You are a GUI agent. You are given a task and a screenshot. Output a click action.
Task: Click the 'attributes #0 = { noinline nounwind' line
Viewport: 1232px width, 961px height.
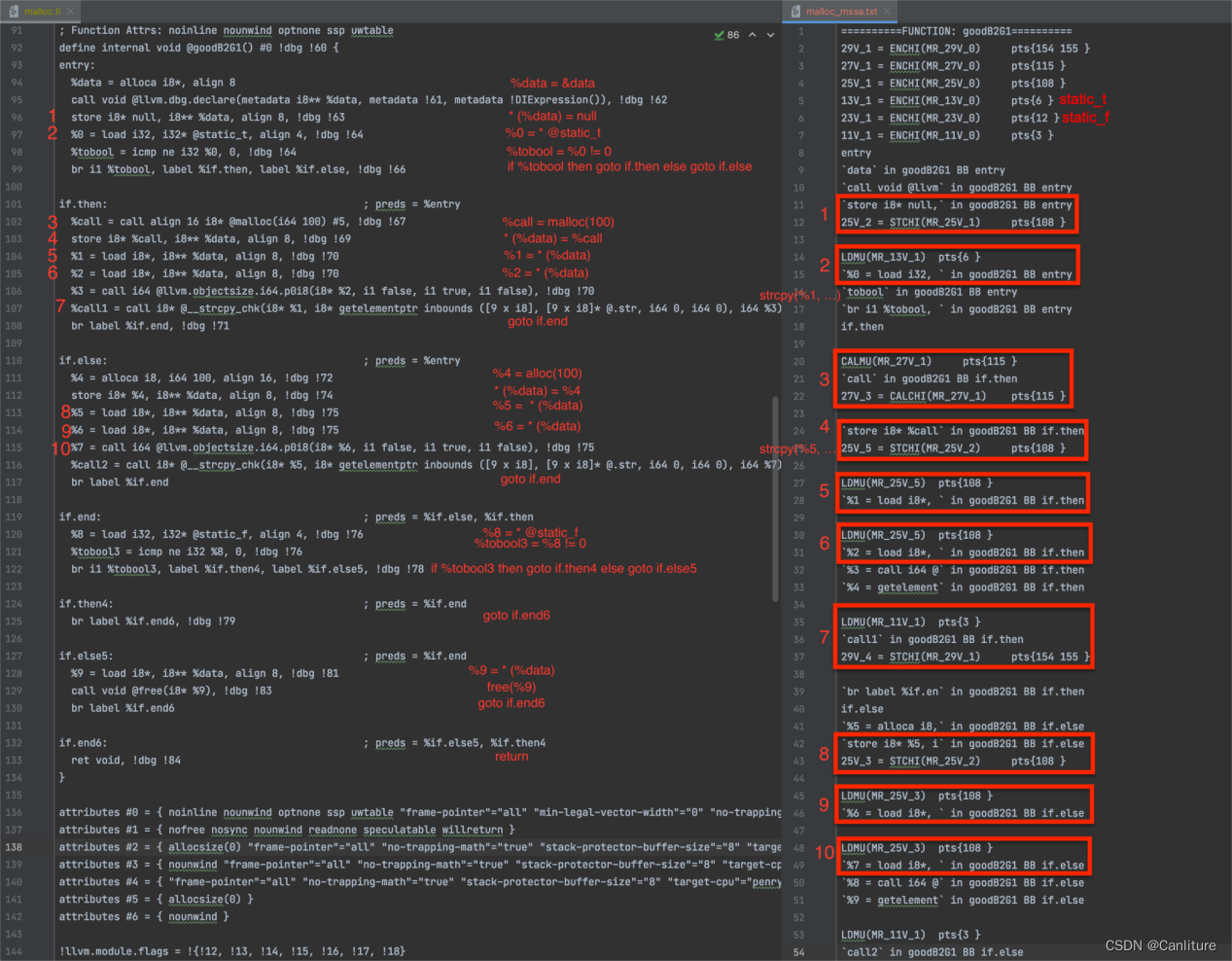click(420, 813)
